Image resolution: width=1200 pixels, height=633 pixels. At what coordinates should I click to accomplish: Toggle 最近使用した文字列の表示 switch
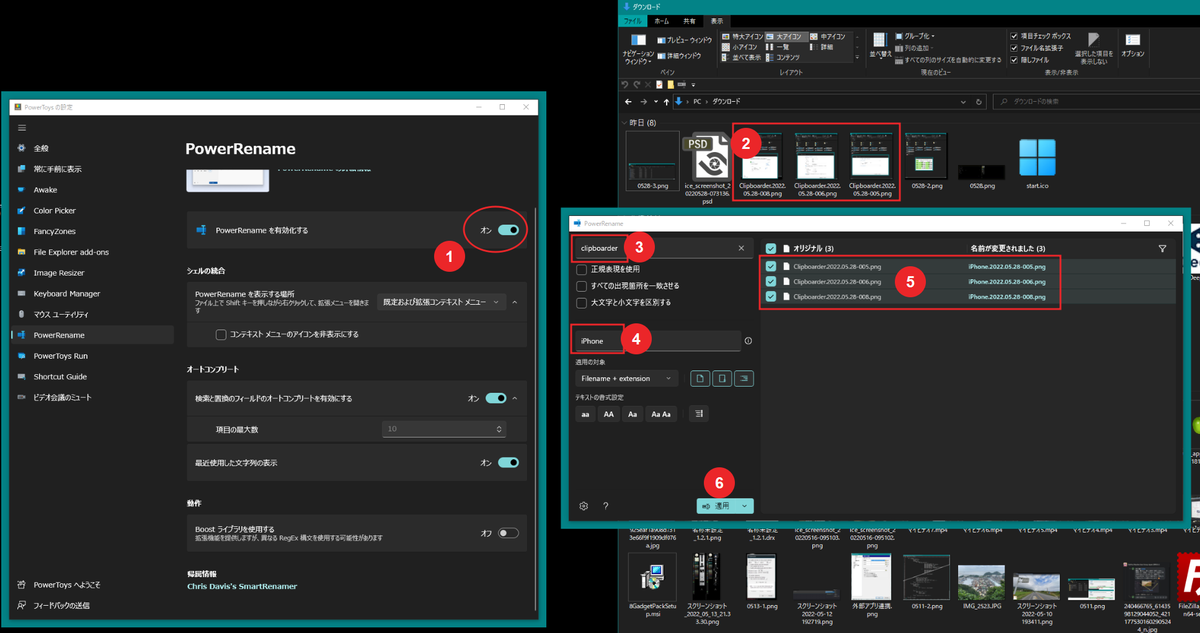coord(508,462)
